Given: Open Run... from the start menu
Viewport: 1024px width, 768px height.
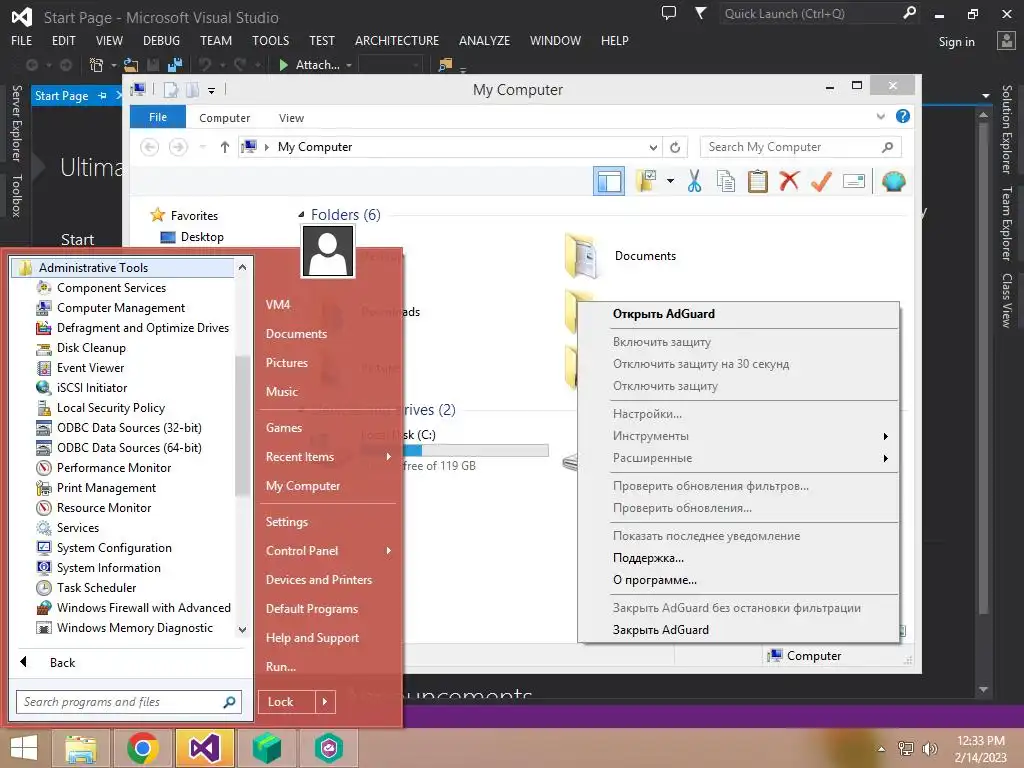Looking at the screenshot, I should click(281, 667).
